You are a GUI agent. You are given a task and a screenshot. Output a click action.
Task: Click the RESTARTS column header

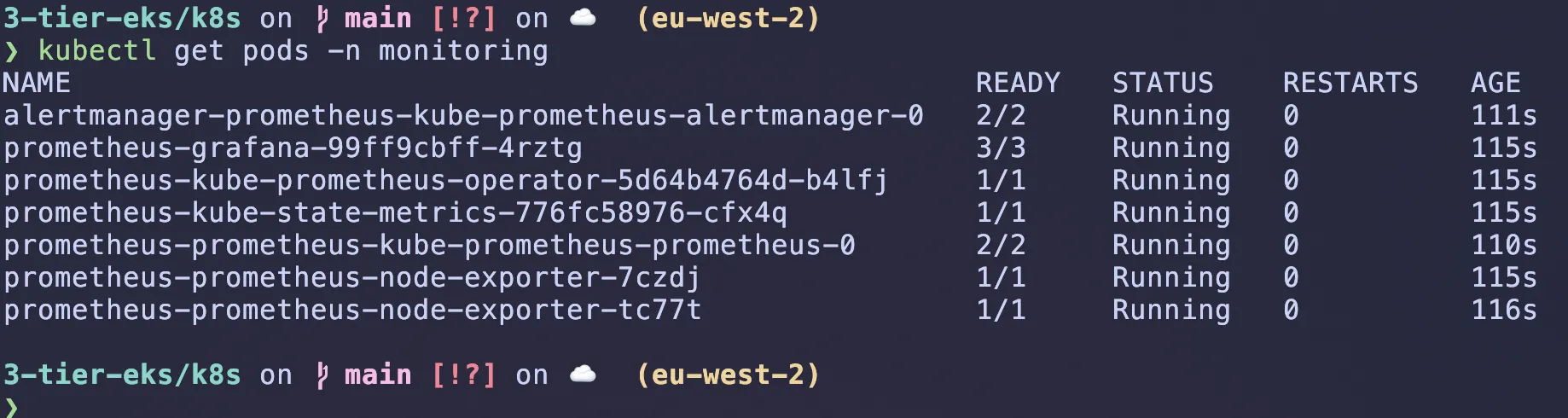pos(1350,83)
